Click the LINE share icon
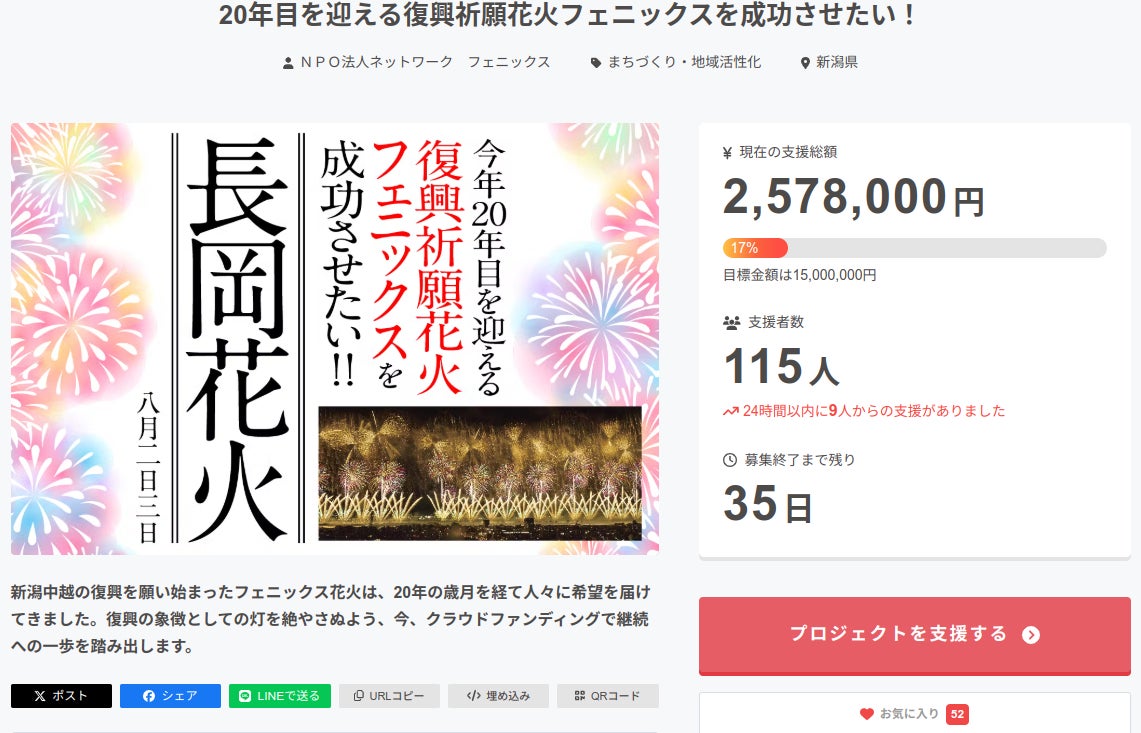Screen dimensions: 1141x733 245,696
